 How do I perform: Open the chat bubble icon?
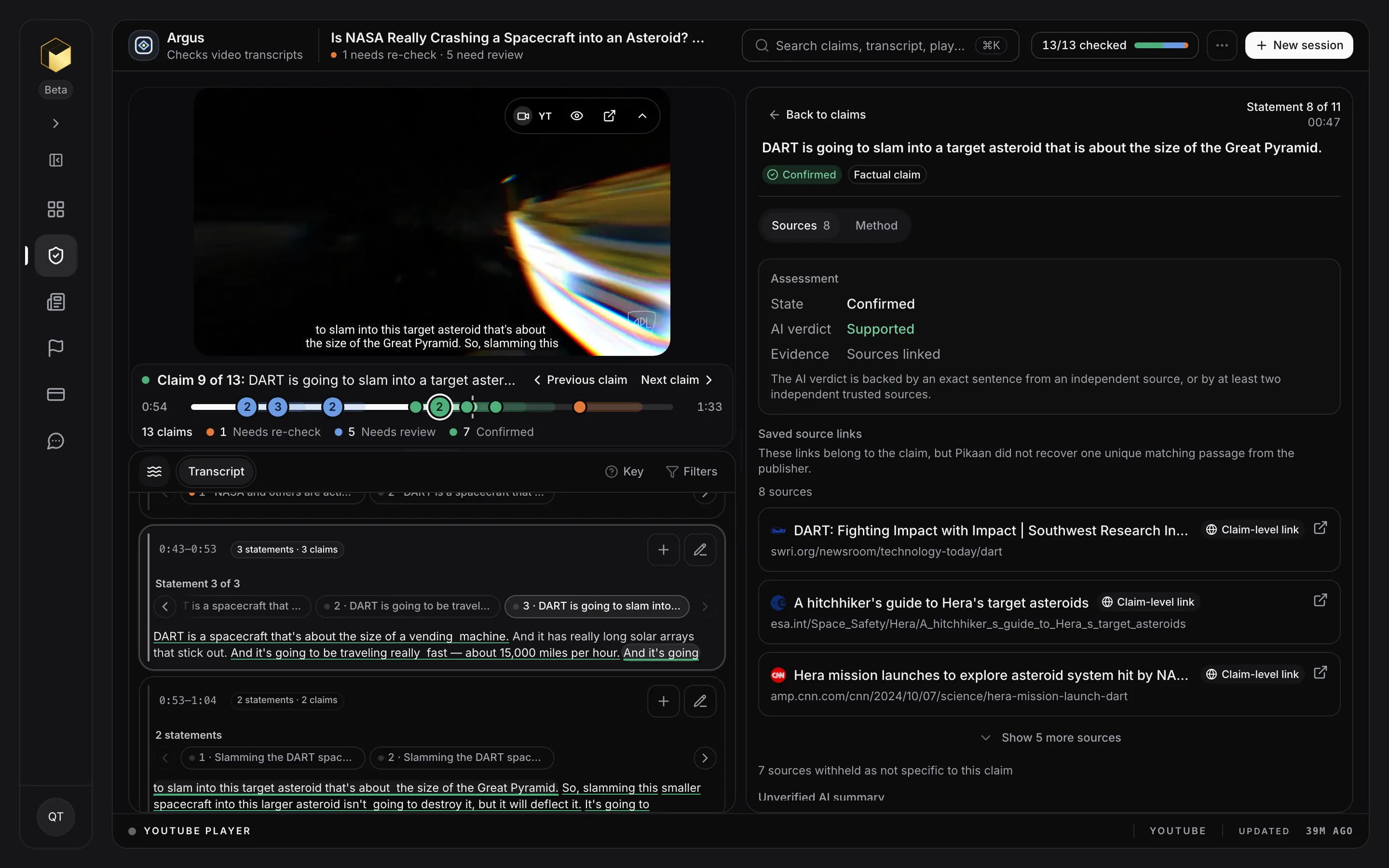[55, 441]
